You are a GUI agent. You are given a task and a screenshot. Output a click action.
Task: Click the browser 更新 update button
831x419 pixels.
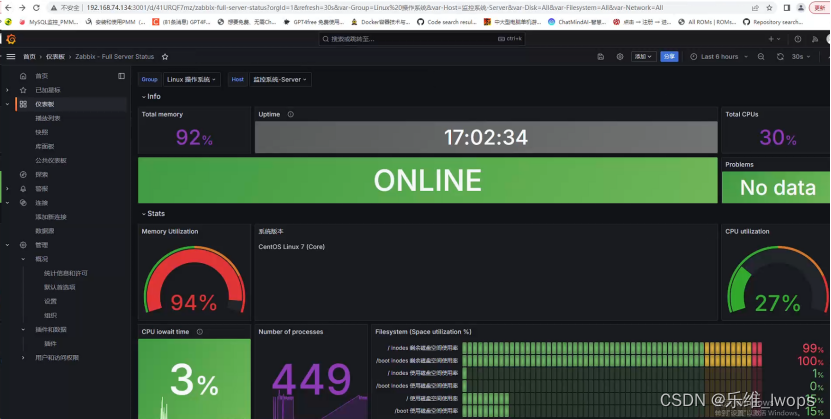point(820,7)
